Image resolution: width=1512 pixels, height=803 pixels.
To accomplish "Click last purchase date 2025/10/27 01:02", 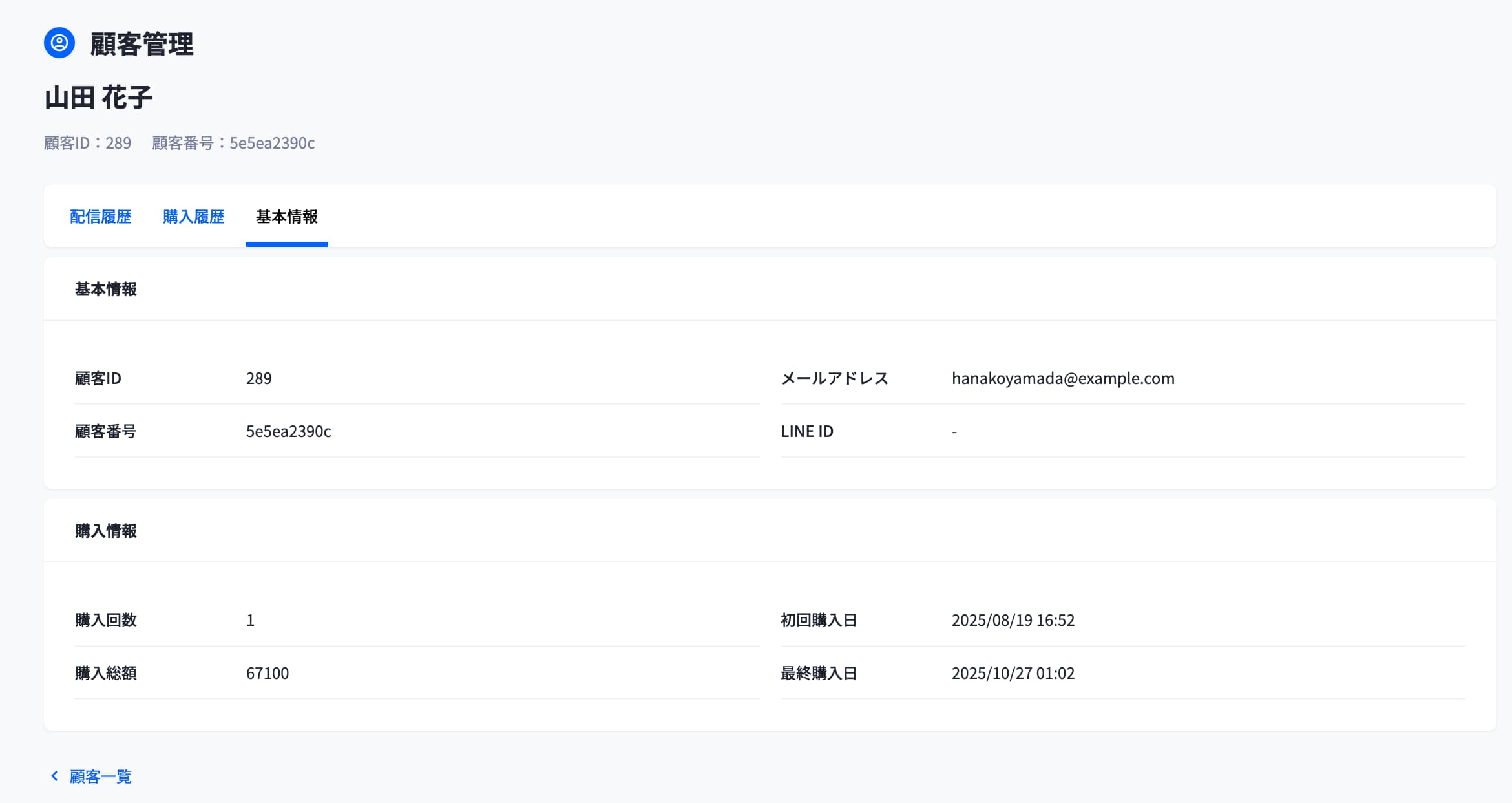I will (x=1013, y=673).
